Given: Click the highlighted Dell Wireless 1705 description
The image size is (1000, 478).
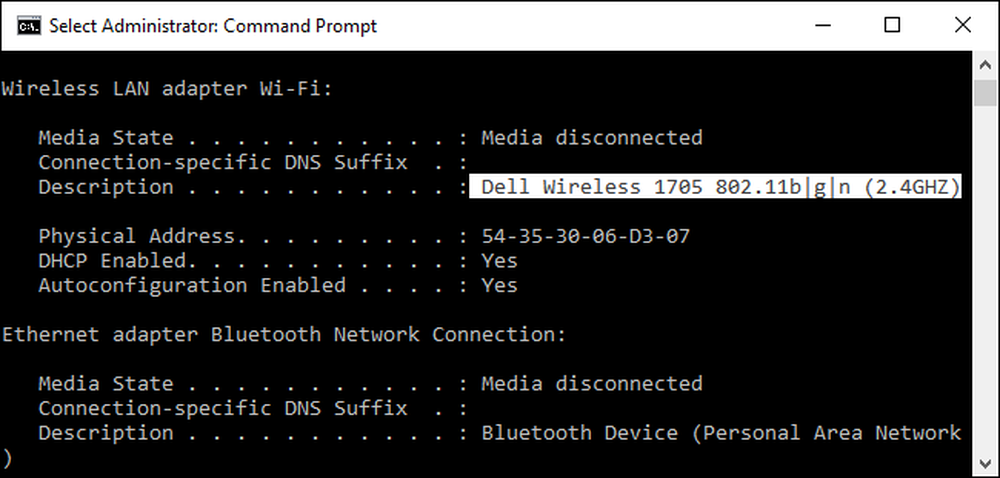Looking at the screenshot, I should click(x=715, y=187).
